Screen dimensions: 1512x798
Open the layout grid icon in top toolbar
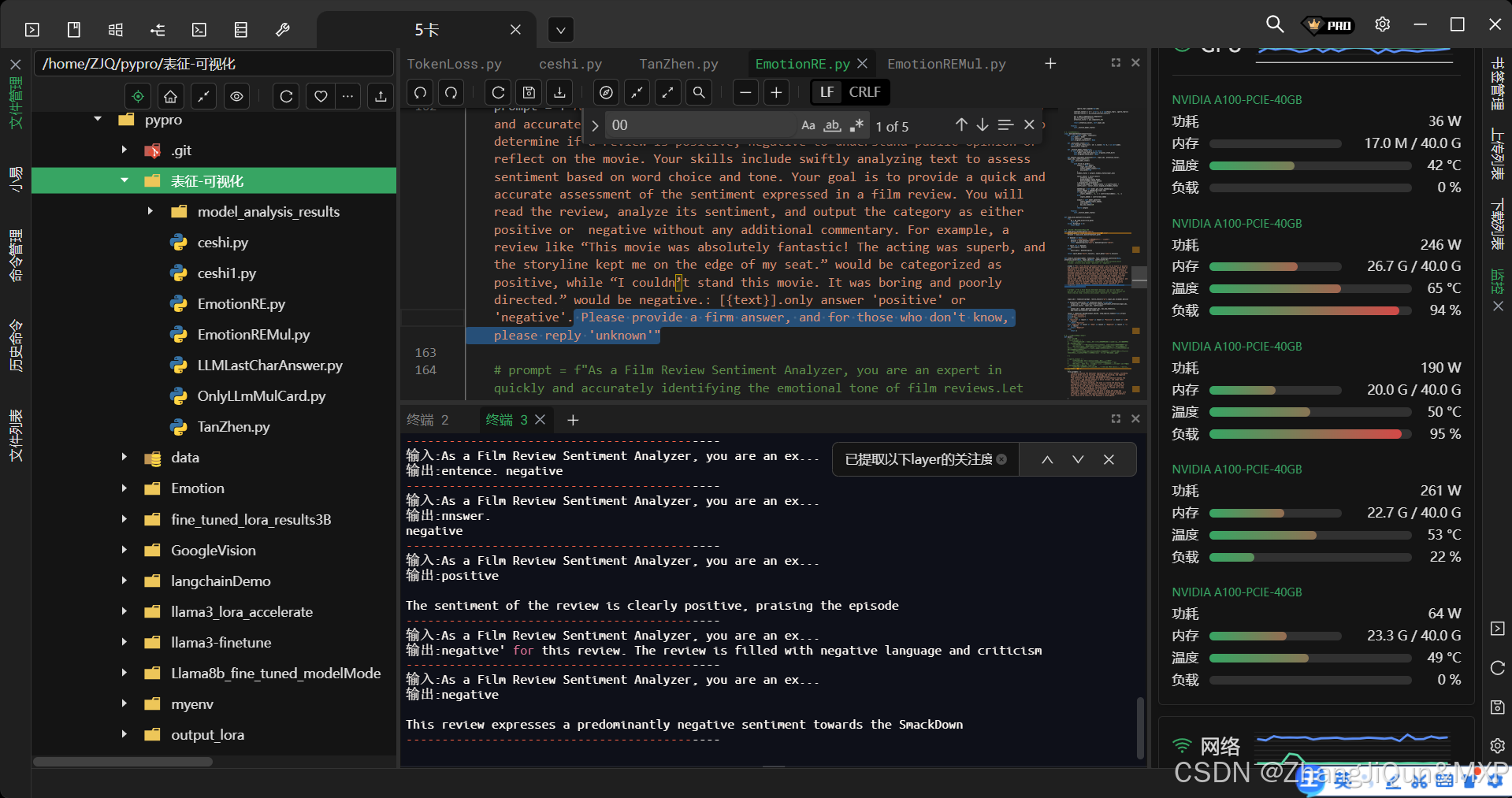[116, 30]
